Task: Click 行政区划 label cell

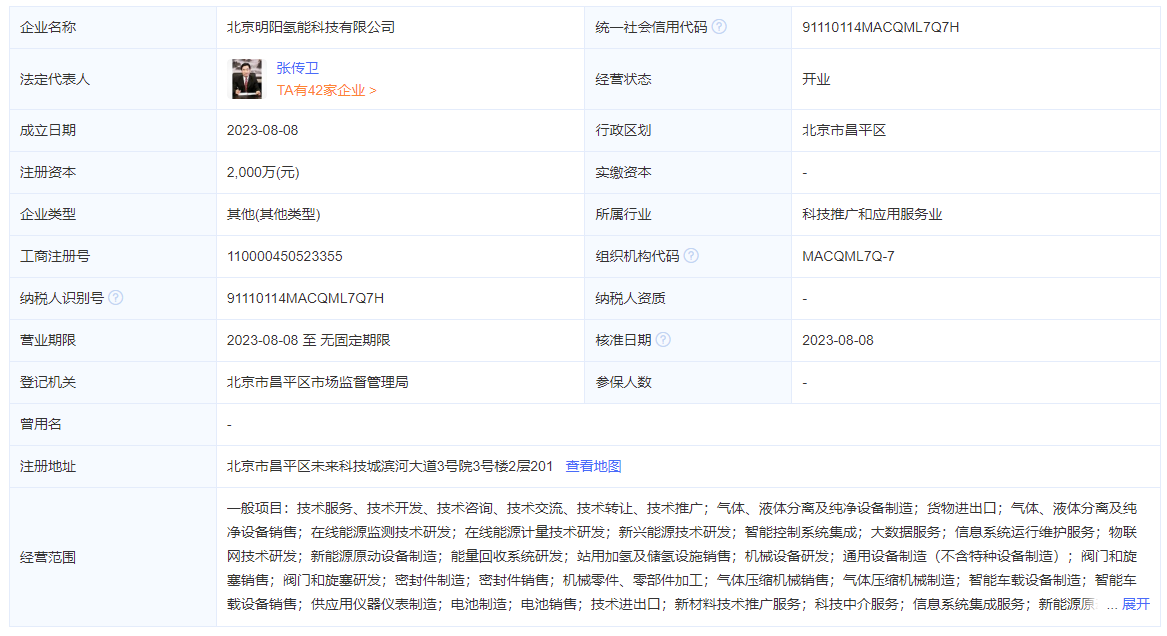Action: coord(688,130)
